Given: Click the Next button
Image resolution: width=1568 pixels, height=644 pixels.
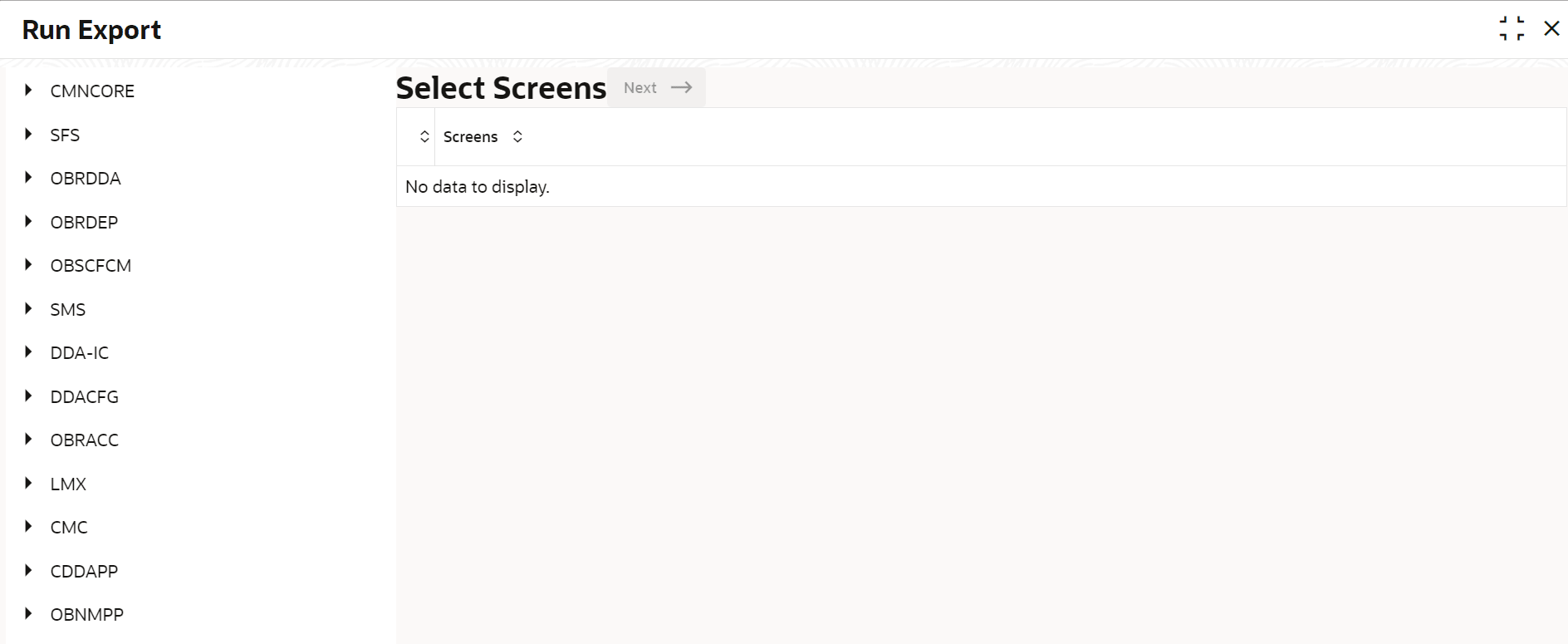Looking at the screenshot, I should pyautogui.click(x=641, y=87).
